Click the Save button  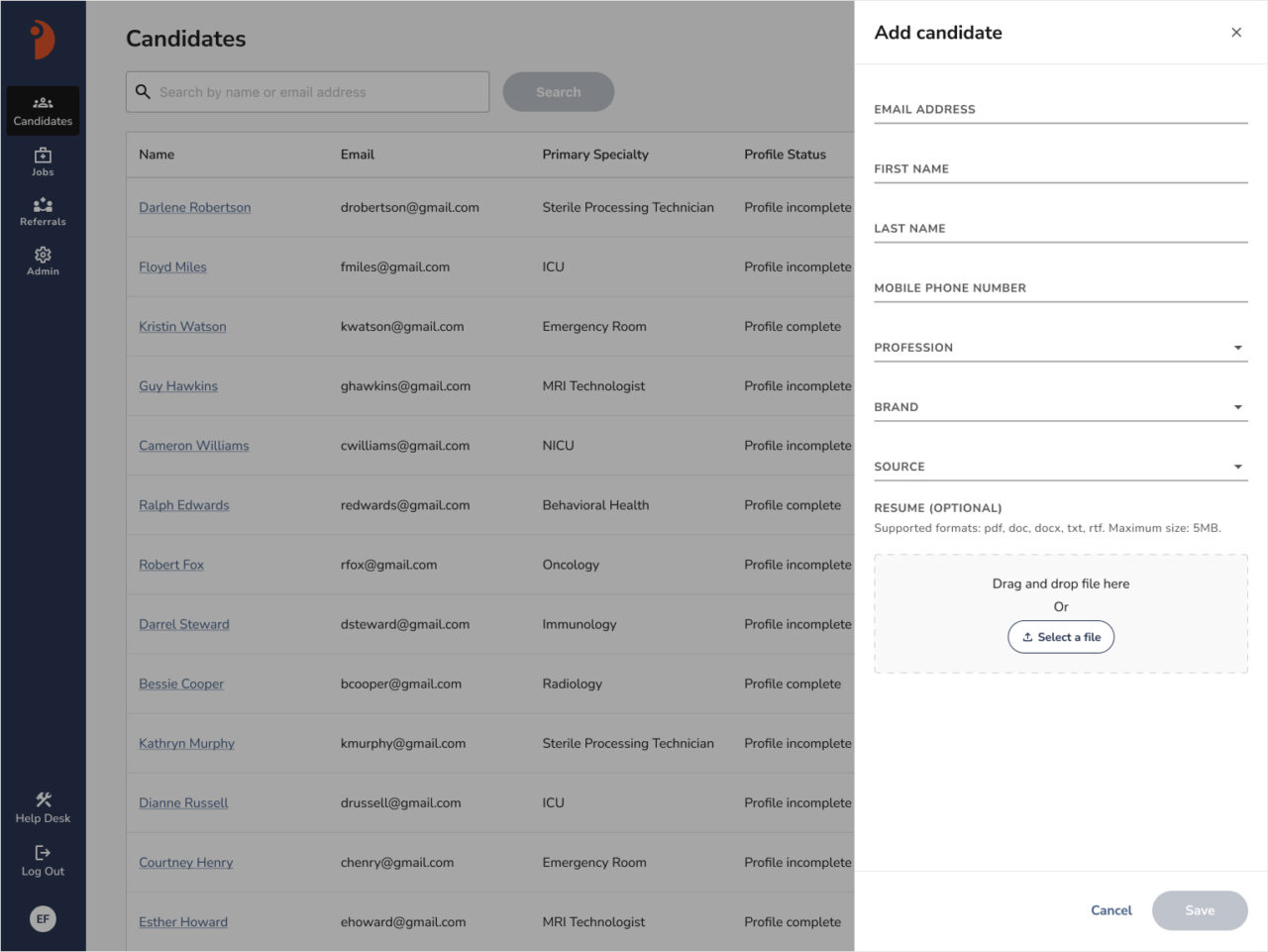click(x=1200, y=910)
